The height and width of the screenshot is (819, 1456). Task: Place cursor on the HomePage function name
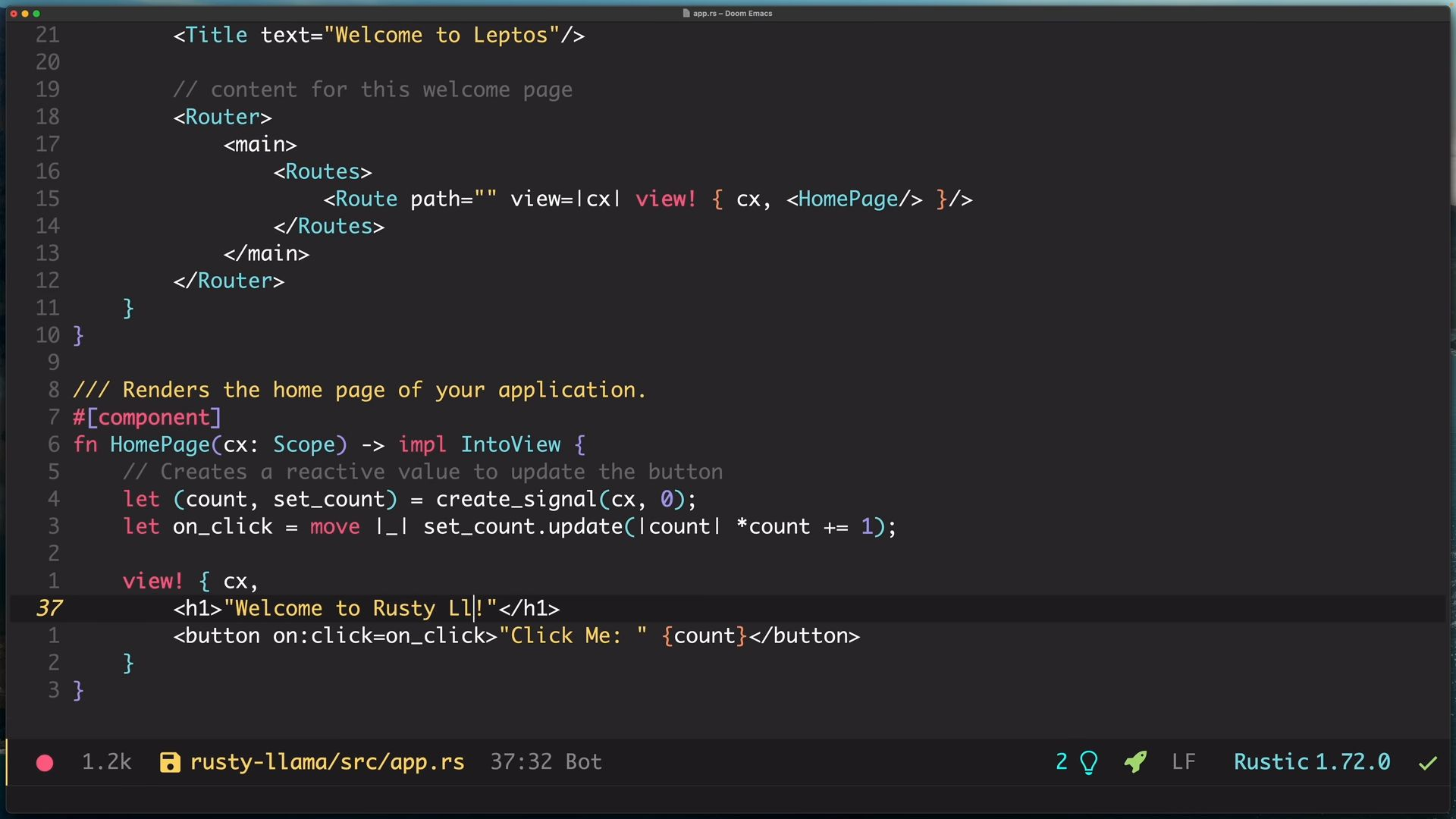click(x=159, y=445)
